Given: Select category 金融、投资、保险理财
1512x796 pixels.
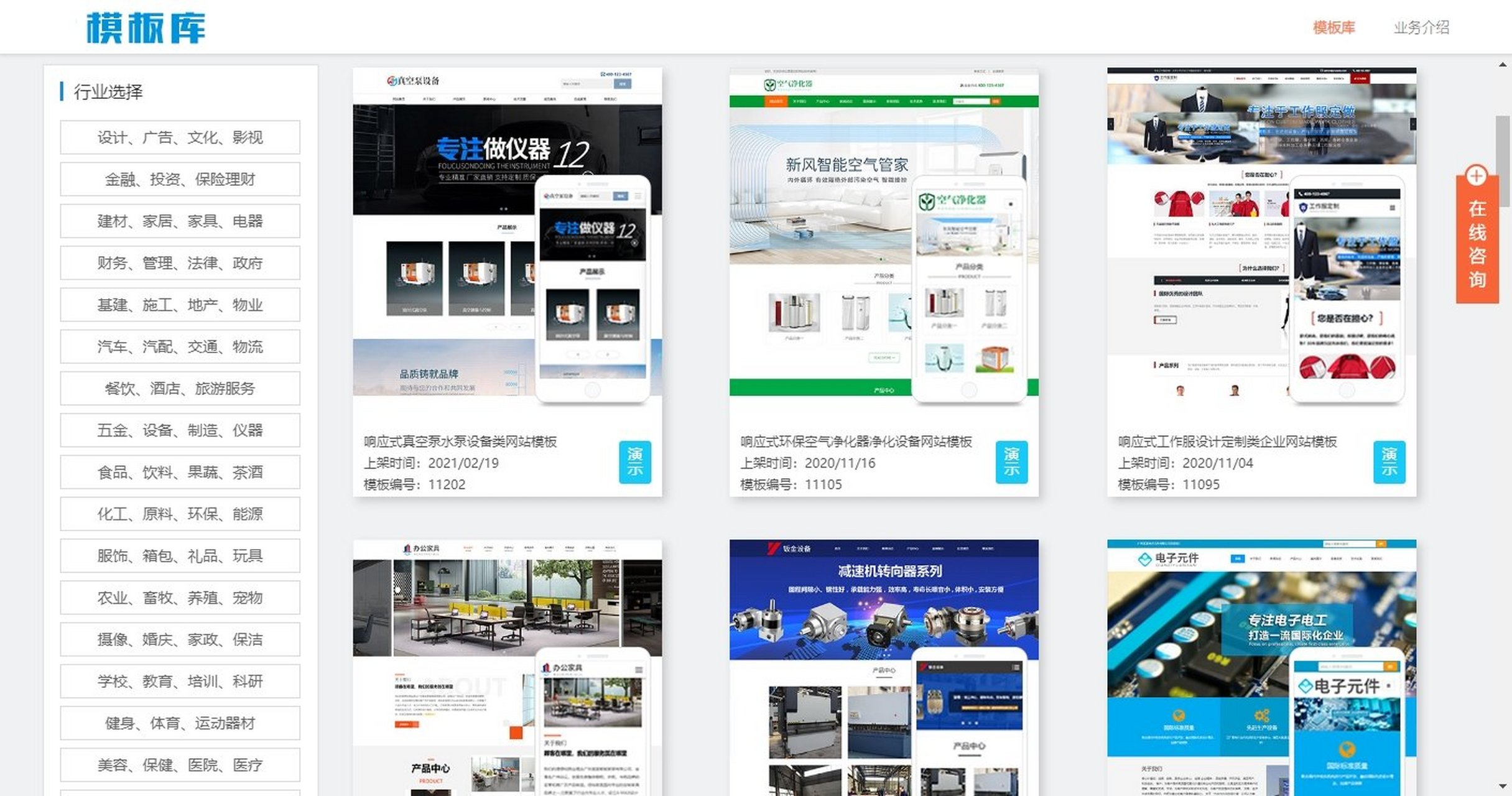Looking at the screenshot, I should (180, 179).
